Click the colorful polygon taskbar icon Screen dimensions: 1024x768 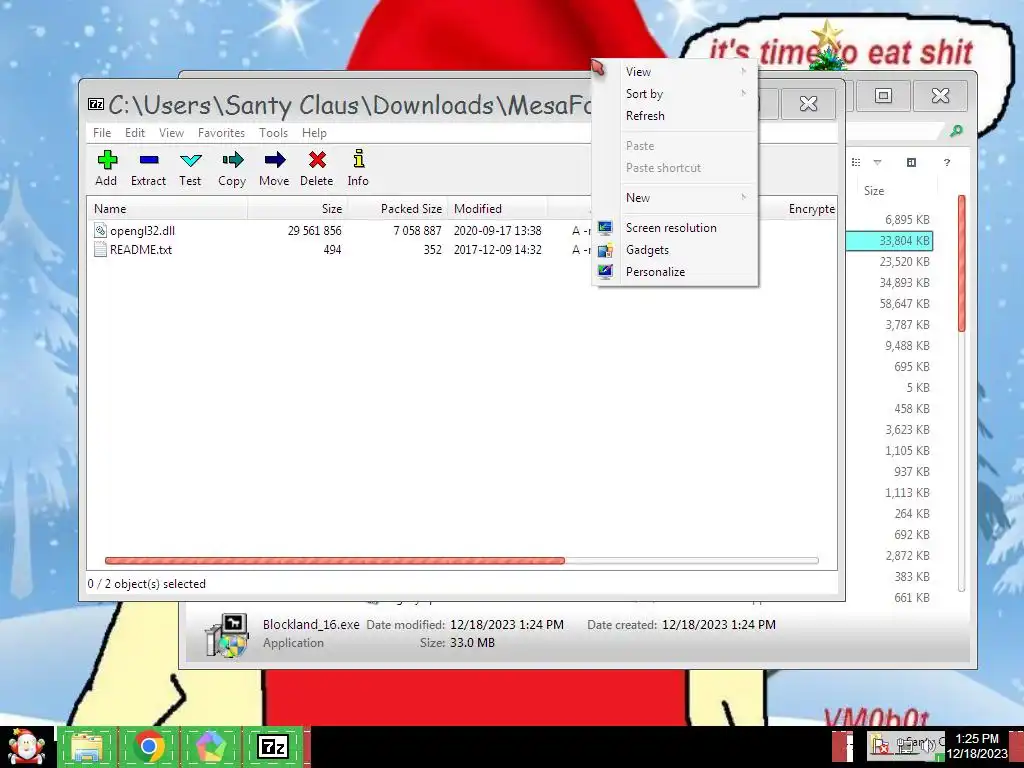point(210,747)
